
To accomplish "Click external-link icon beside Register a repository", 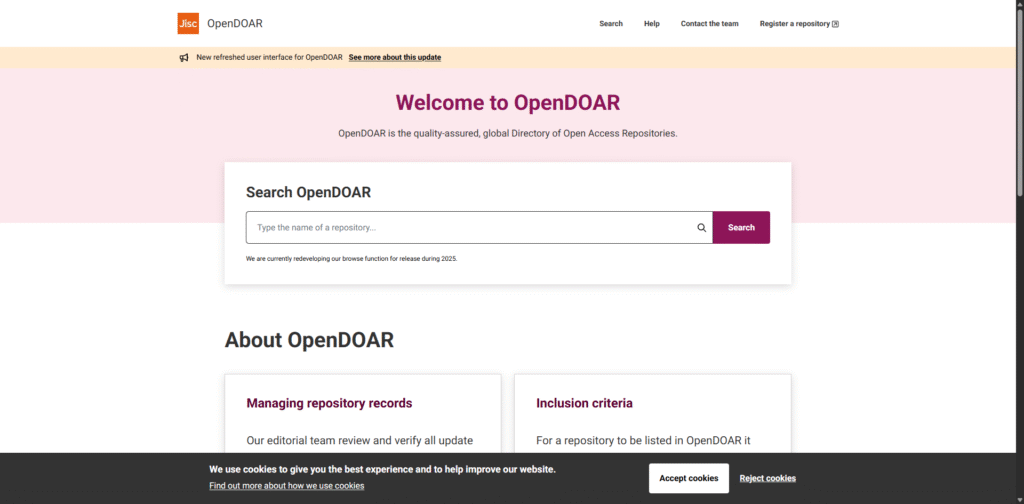I will point(836,24).
